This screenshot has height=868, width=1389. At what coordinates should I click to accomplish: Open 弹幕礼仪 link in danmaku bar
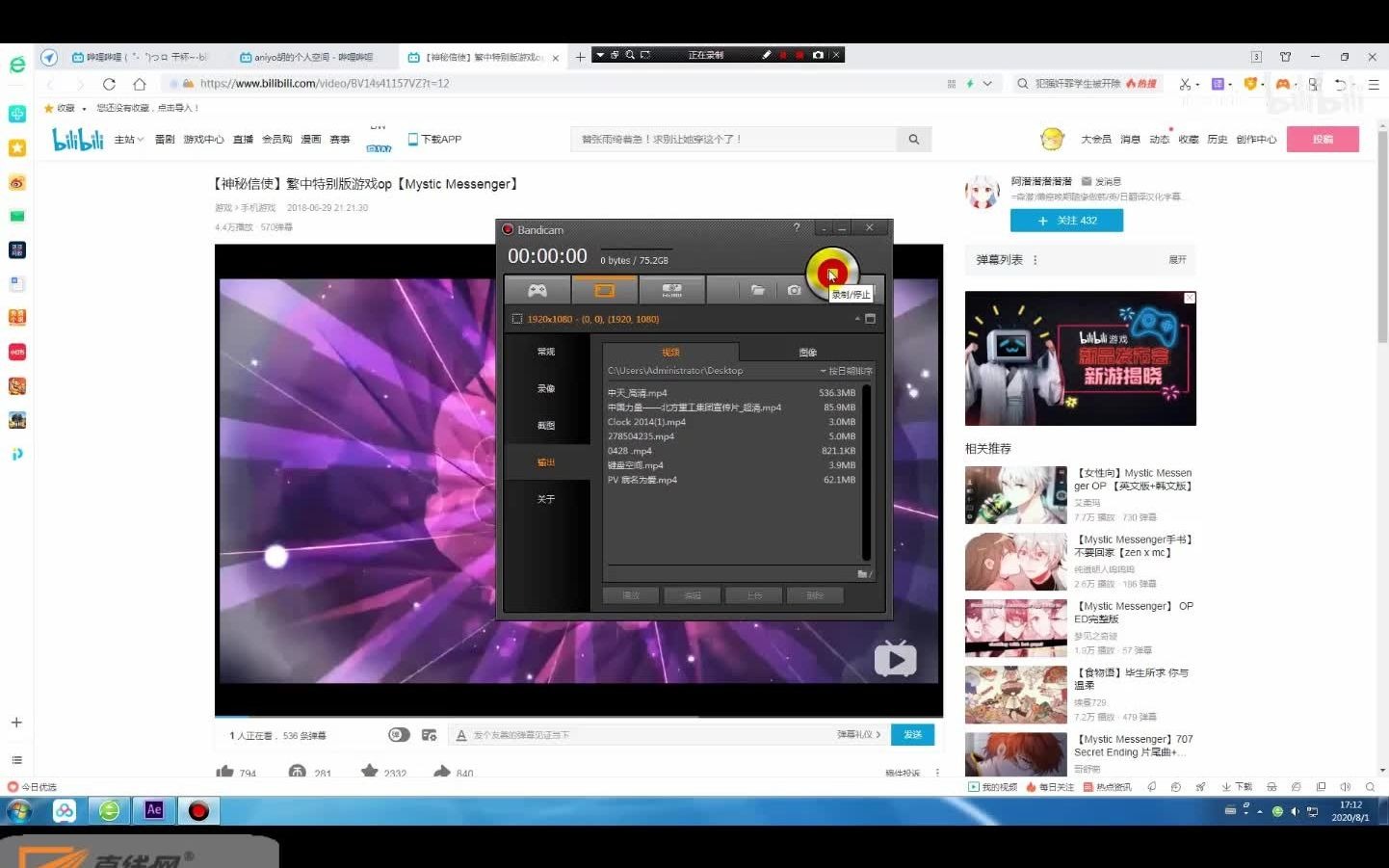(858, 735)
